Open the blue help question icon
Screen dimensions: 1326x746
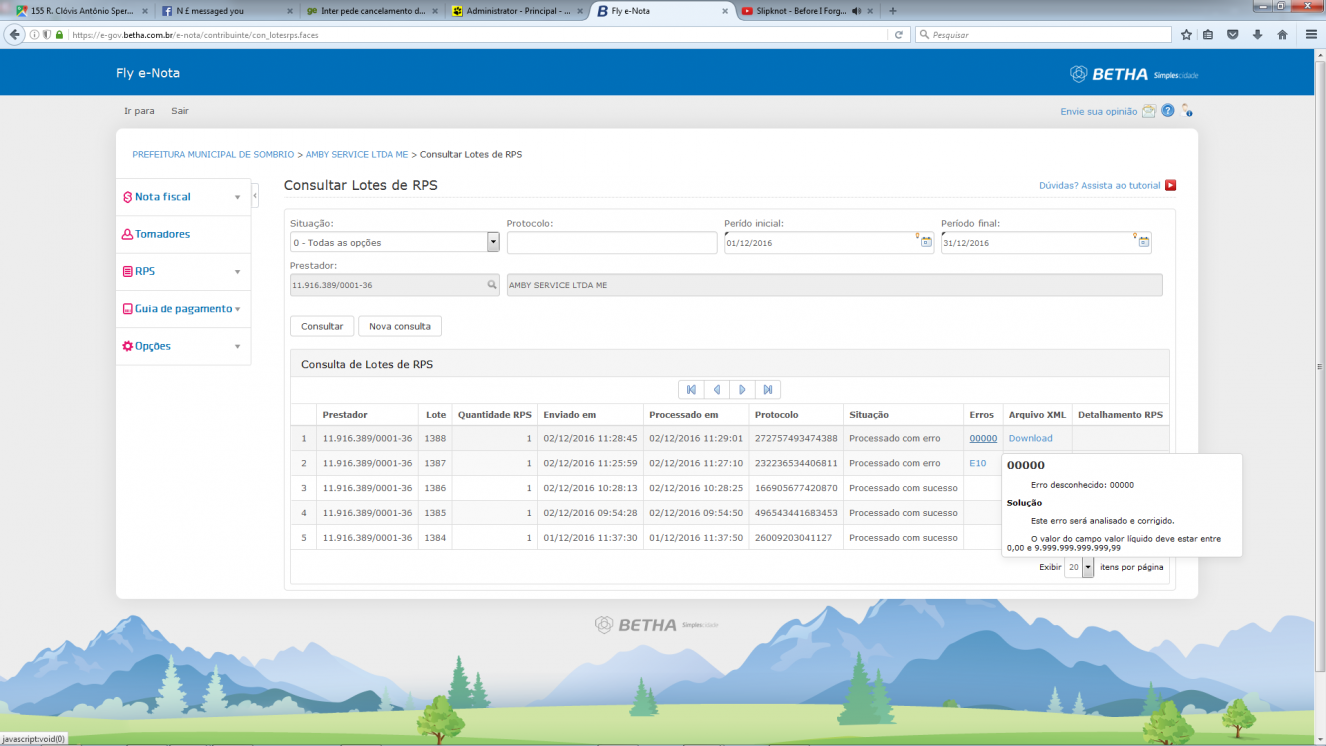click(1167, 111)
